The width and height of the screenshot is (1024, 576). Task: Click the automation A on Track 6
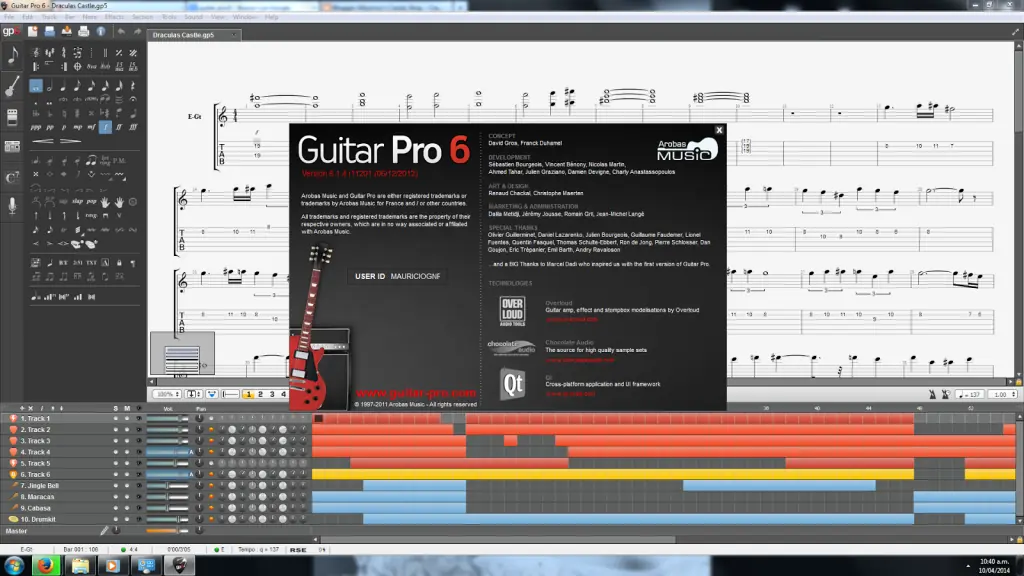[191, 475]
